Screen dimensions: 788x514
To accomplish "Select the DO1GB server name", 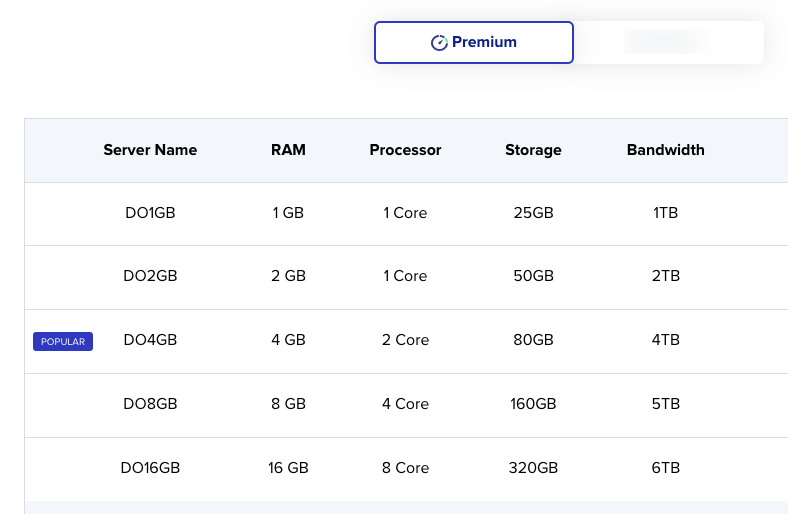I will pos(150,213).
